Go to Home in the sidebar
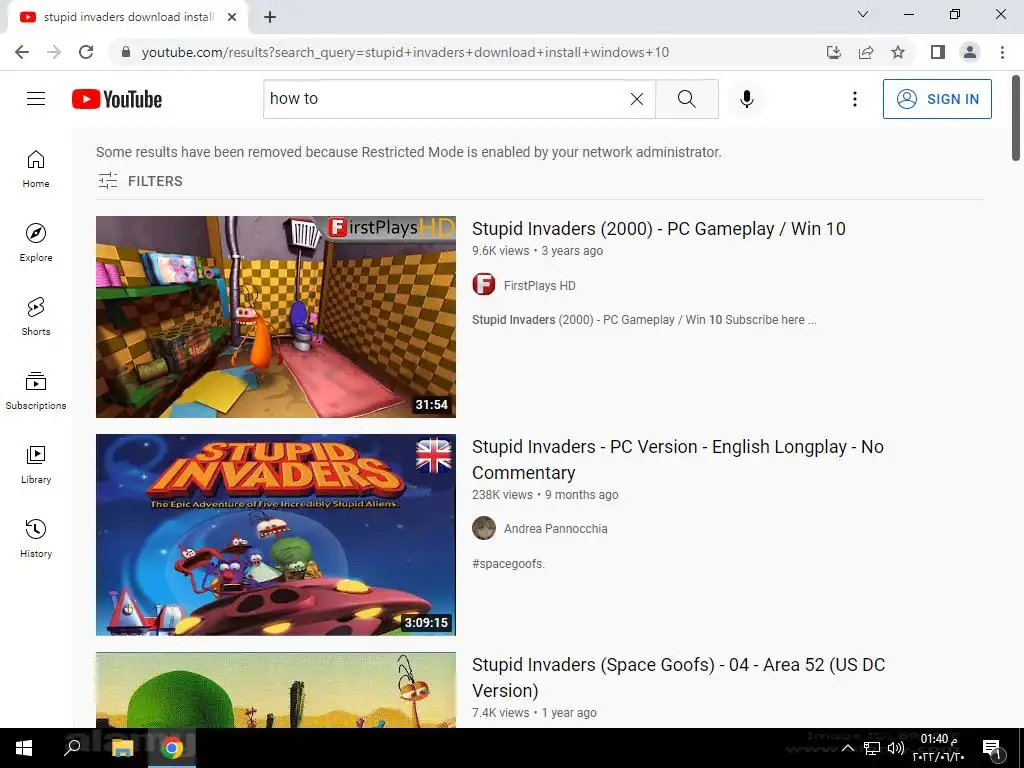 (x=36, y=169)
